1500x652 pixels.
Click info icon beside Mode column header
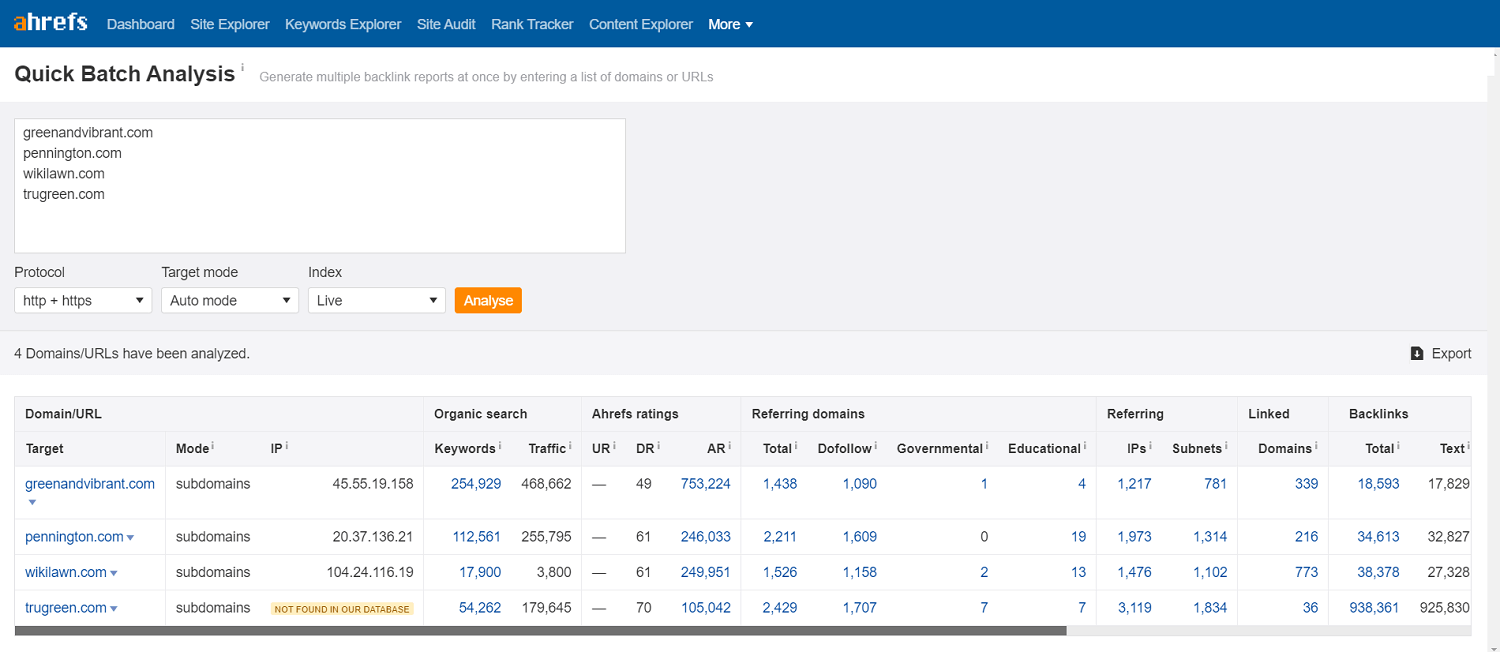(x=213, y=446)
